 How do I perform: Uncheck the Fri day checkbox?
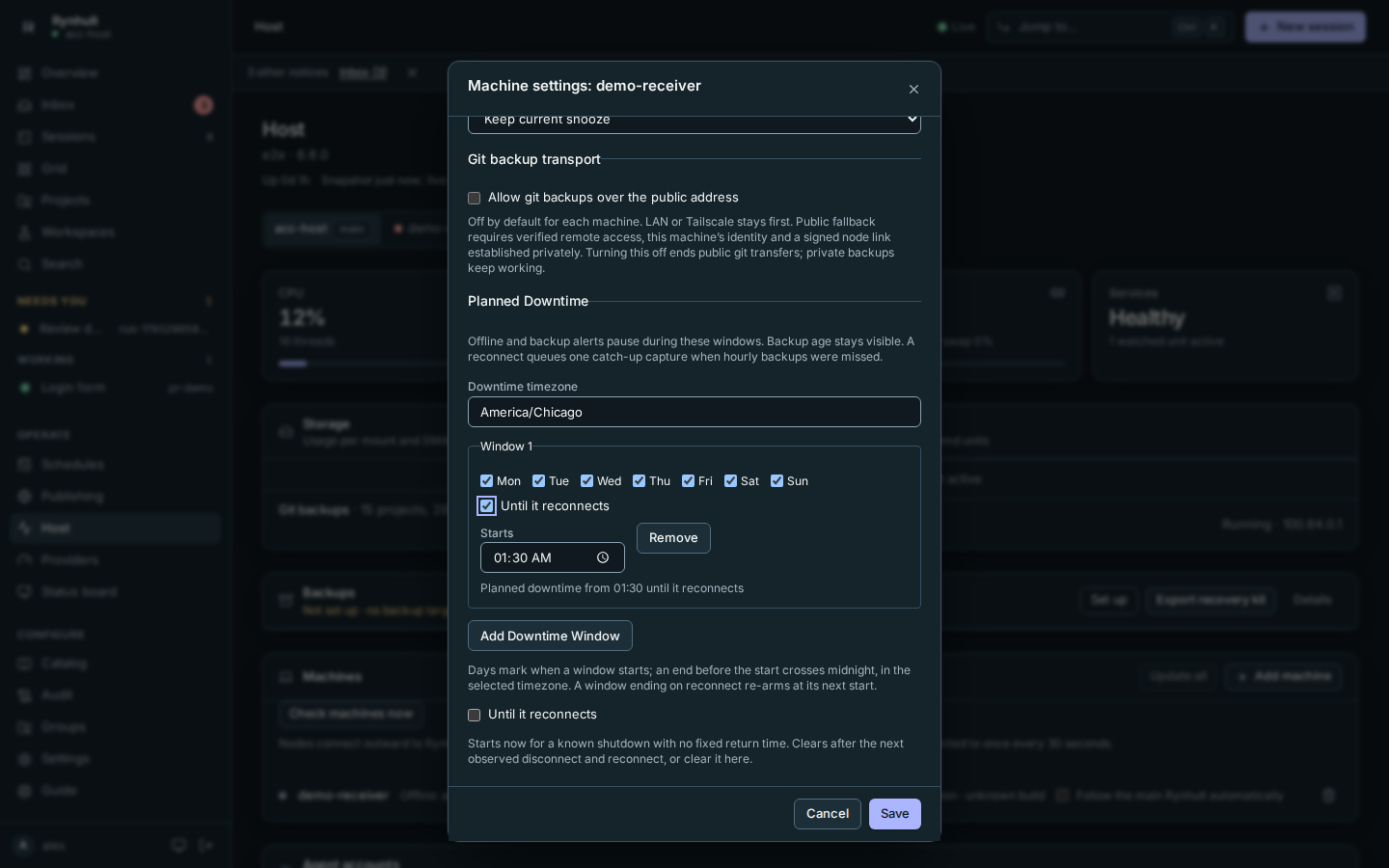click(x=688, y=481)
